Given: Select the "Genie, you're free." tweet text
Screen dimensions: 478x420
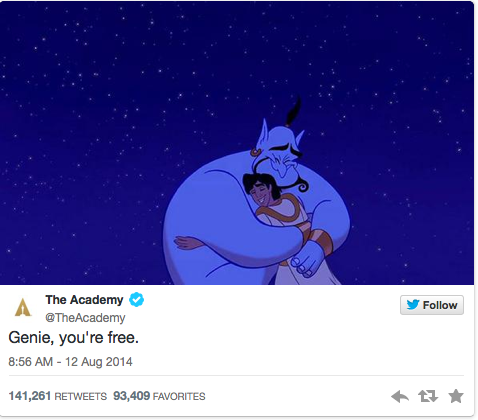Looking at the screenshot, I should (74, 338).
